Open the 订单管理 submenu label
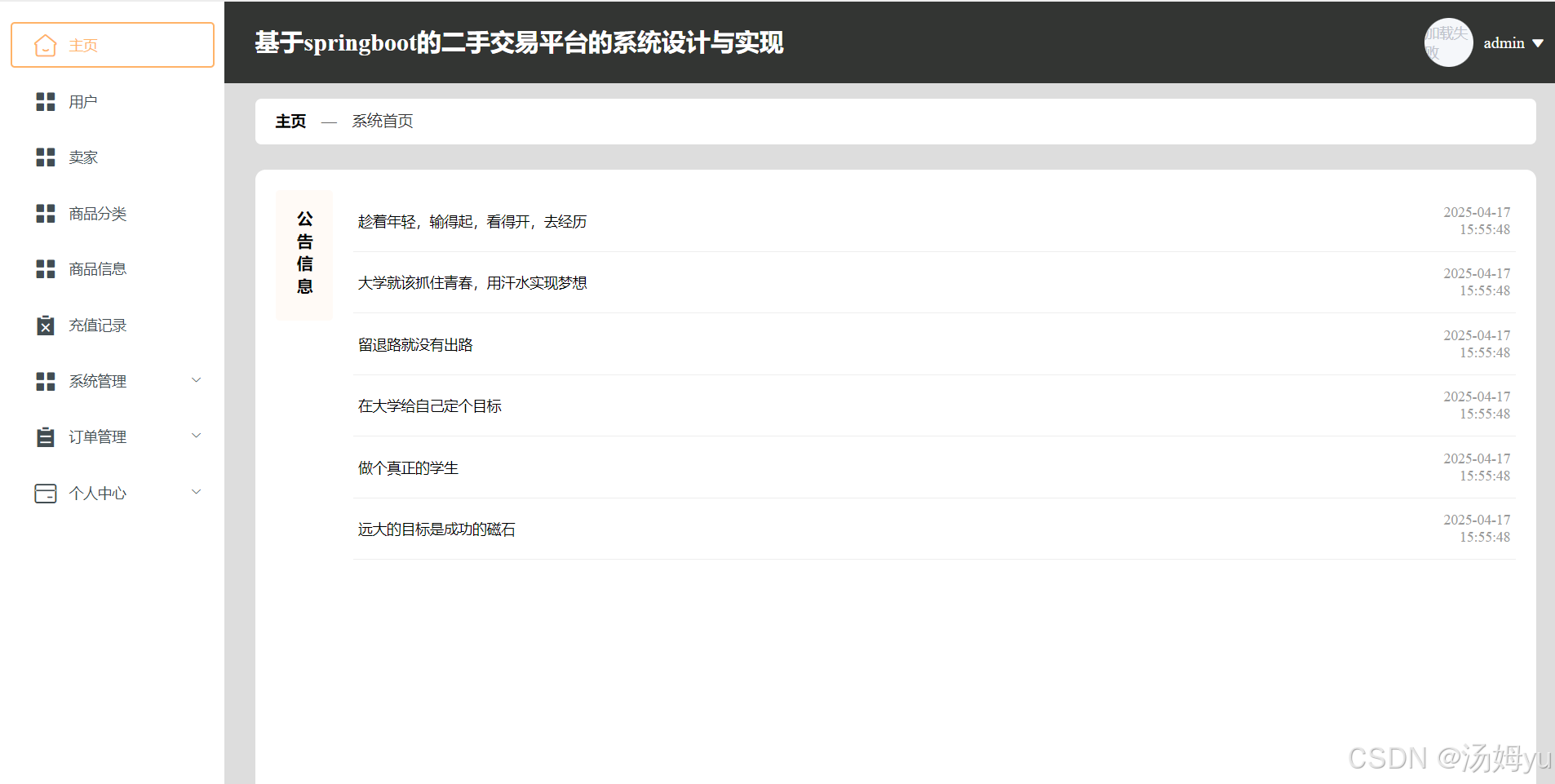This screenshot has height=784, width=1555. pyautogui.click(x=98, y=437)
